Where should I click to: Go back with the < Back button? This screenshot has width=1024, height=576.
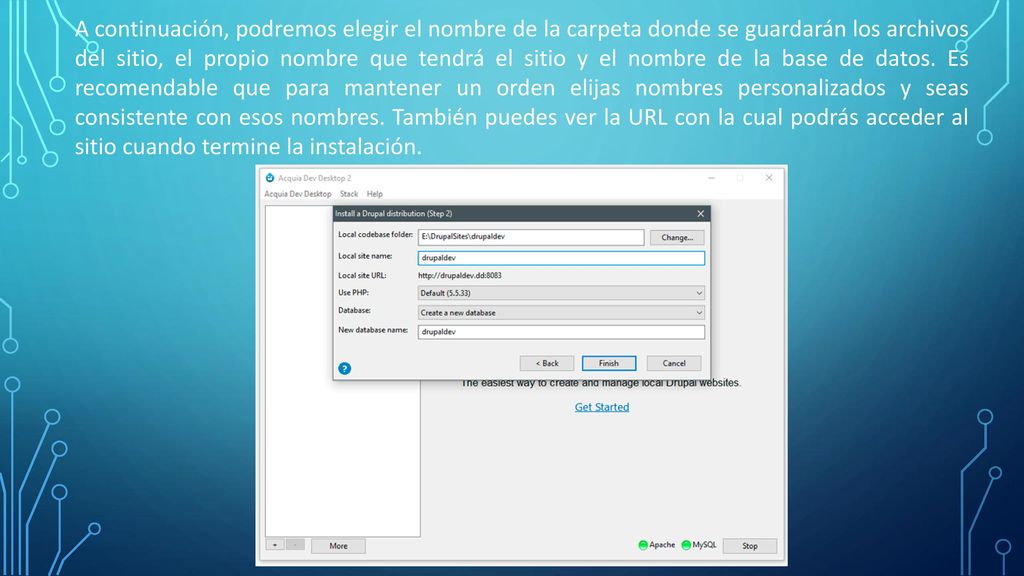pyautogui.click(x=547, y=363)
